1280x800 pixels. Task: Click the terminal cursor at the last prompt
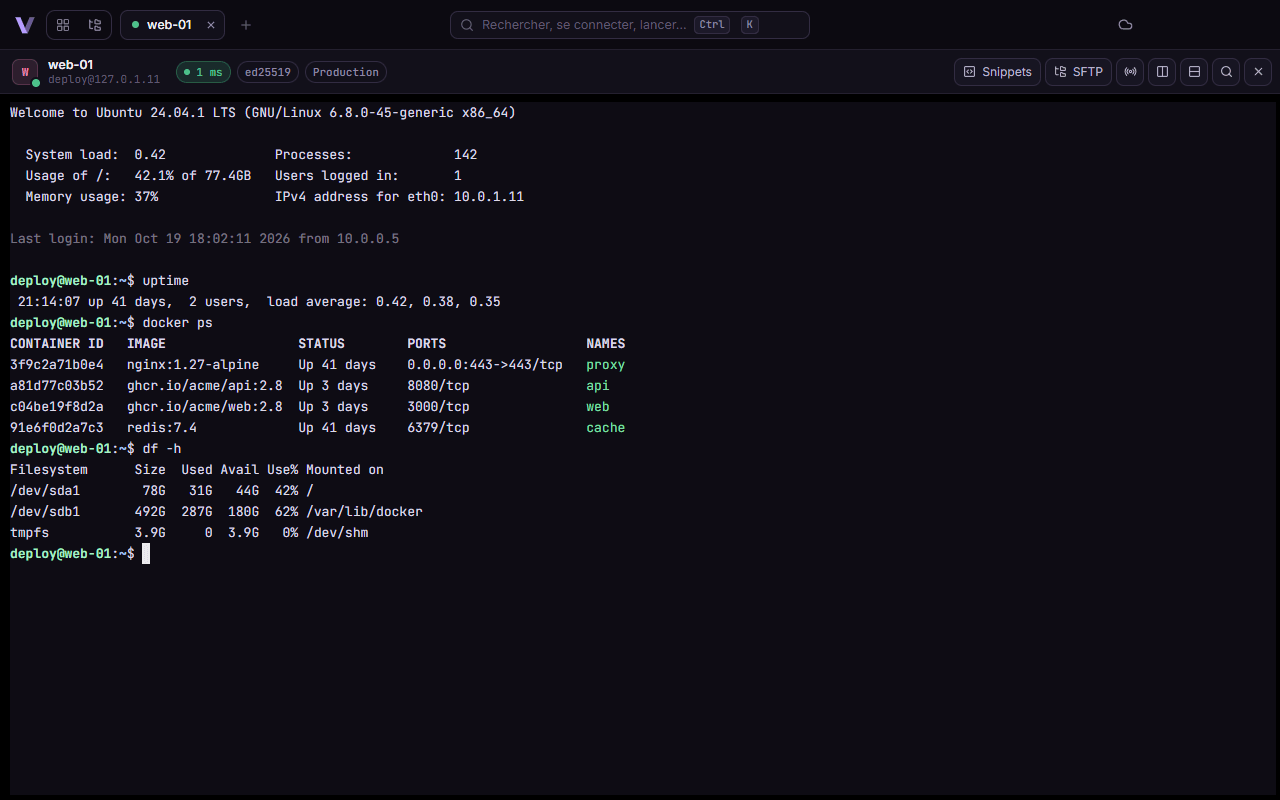(x=146, y=554)
